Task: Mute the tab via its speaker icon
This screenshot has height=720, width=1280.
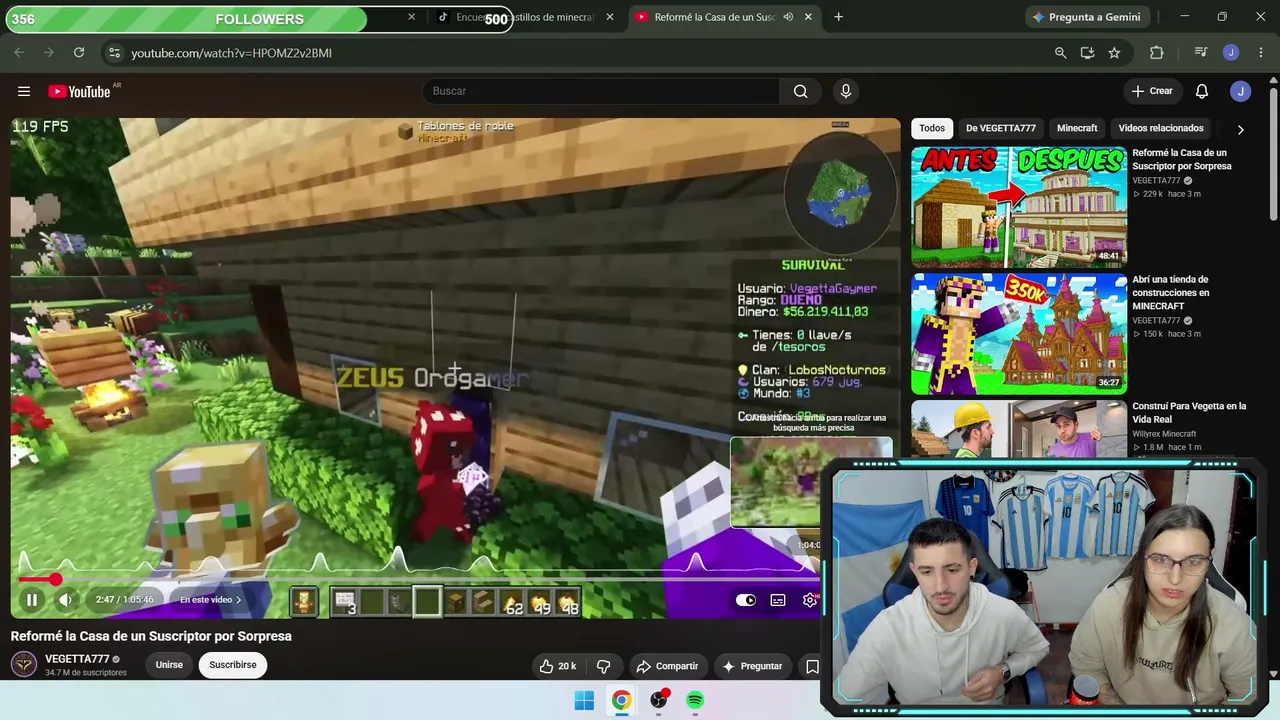Action: click(x=788, y=17)
